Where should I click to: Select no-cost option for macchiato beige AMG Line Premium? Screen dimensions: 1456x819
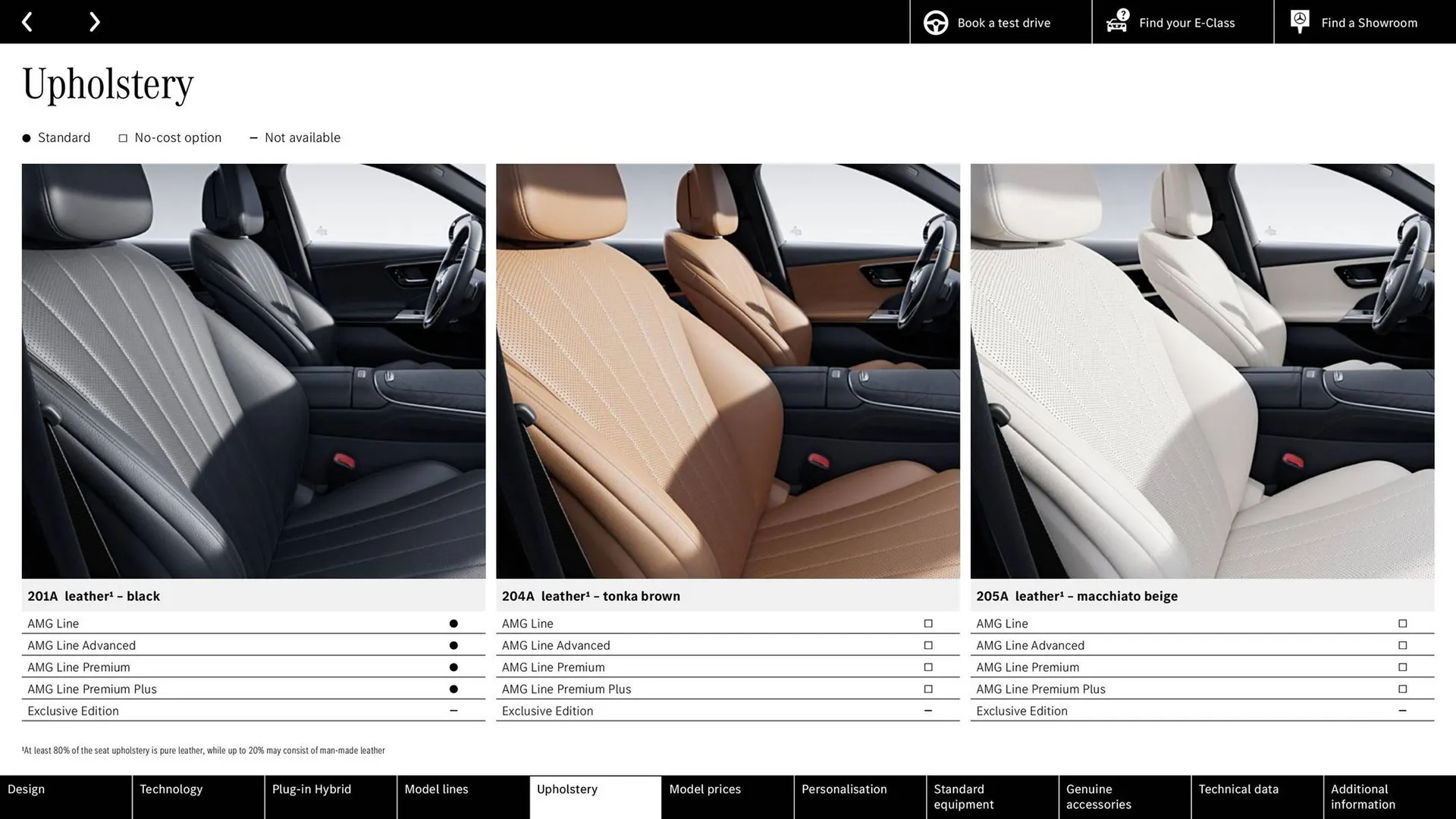(1402, 667)
